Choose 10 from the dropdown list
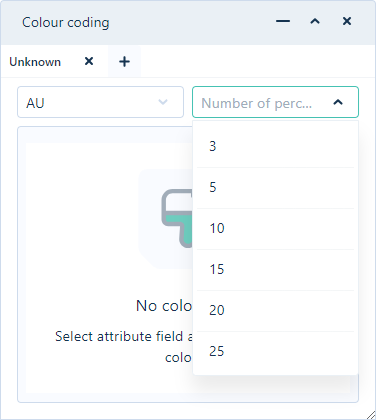This screenshot has height=420, width=376. (275, 229)
